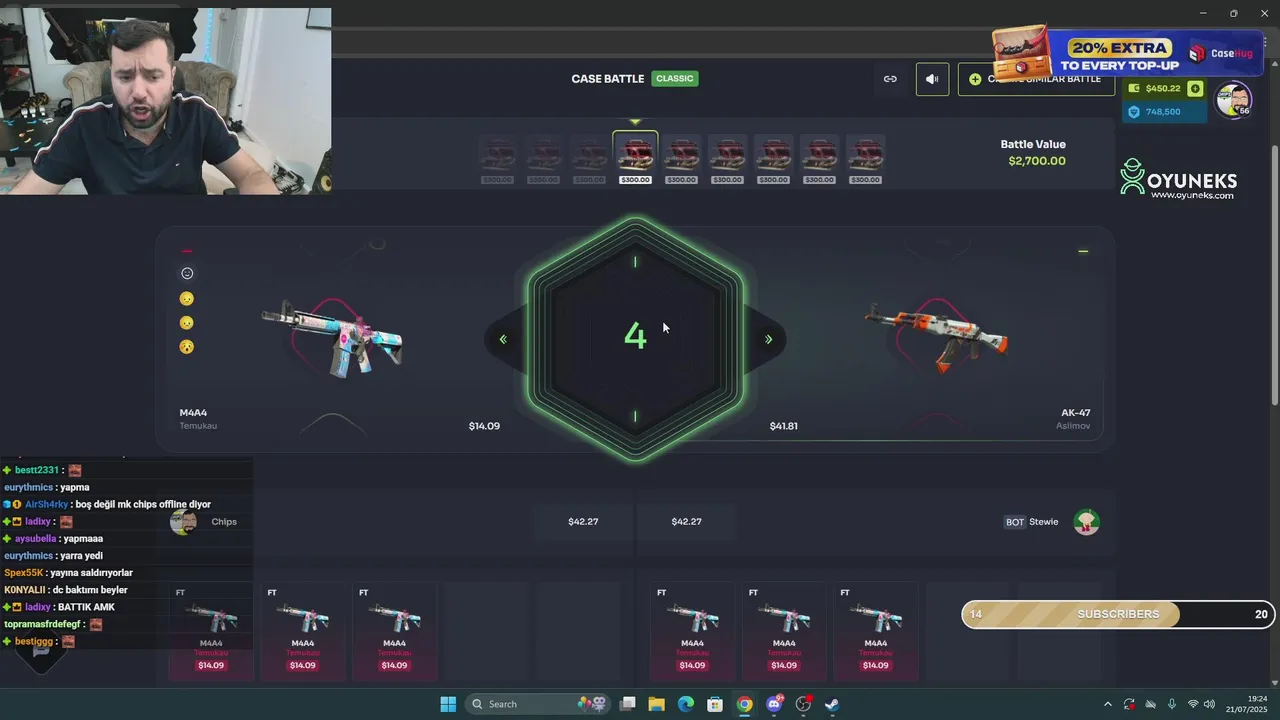
Task: Open File Explorer from the taskbar
Action: [657, 704]
